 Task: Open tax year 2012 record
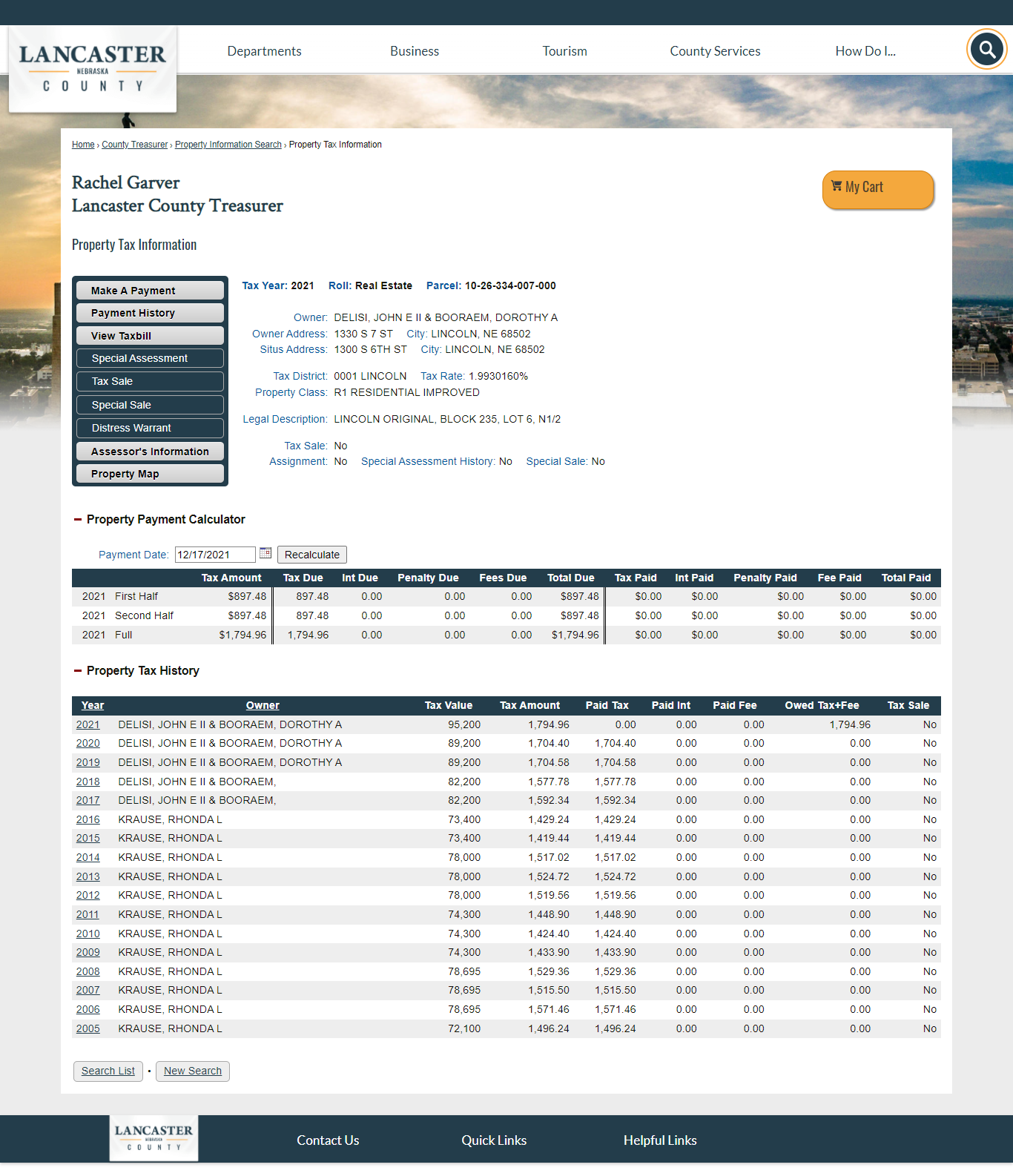coord(88,895)
